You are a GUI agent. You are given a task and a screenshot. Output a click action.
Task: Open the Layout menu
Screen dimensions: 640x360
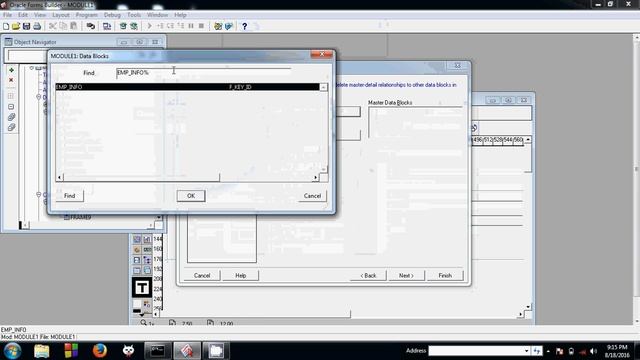(x=61, y=15)
